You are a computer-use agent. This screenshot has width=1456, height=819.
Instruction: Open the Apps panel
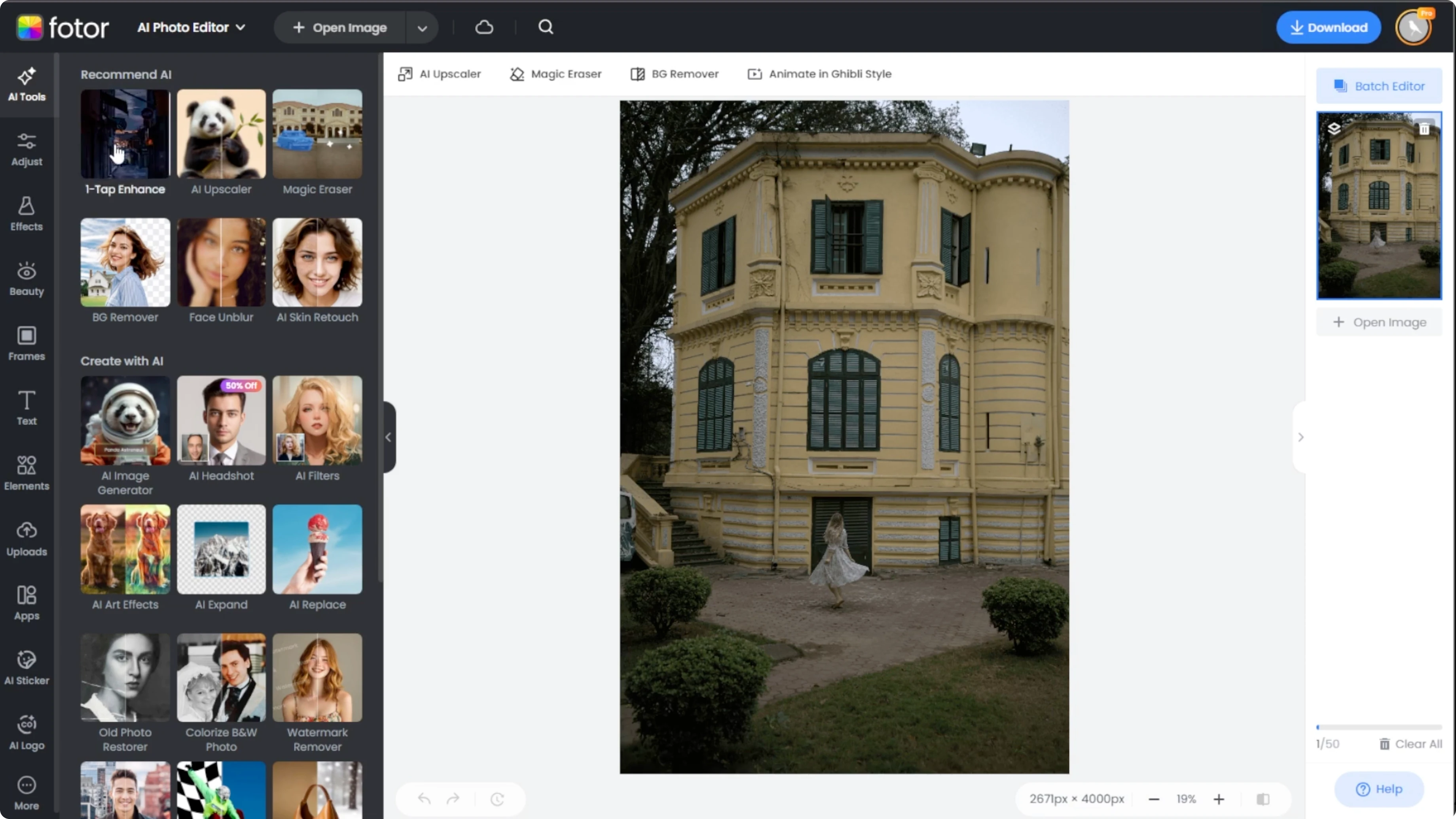pos(27,604)
